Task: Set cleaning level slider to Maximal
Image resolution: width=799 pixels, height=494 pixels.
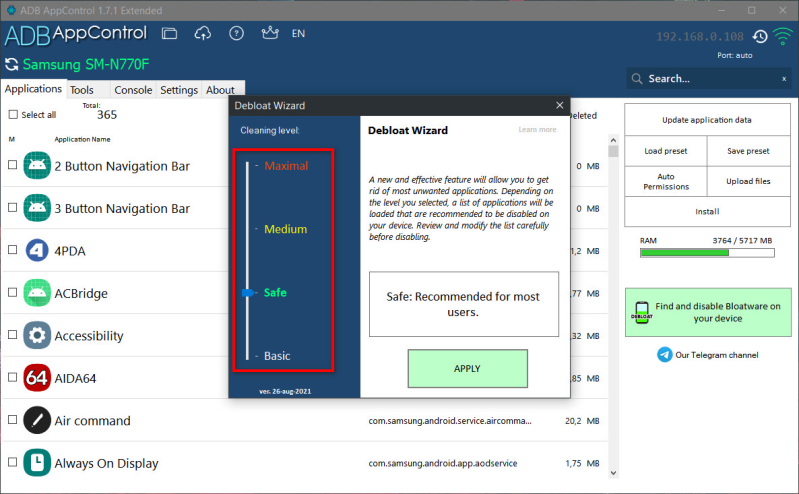Action: click(249, 166)
